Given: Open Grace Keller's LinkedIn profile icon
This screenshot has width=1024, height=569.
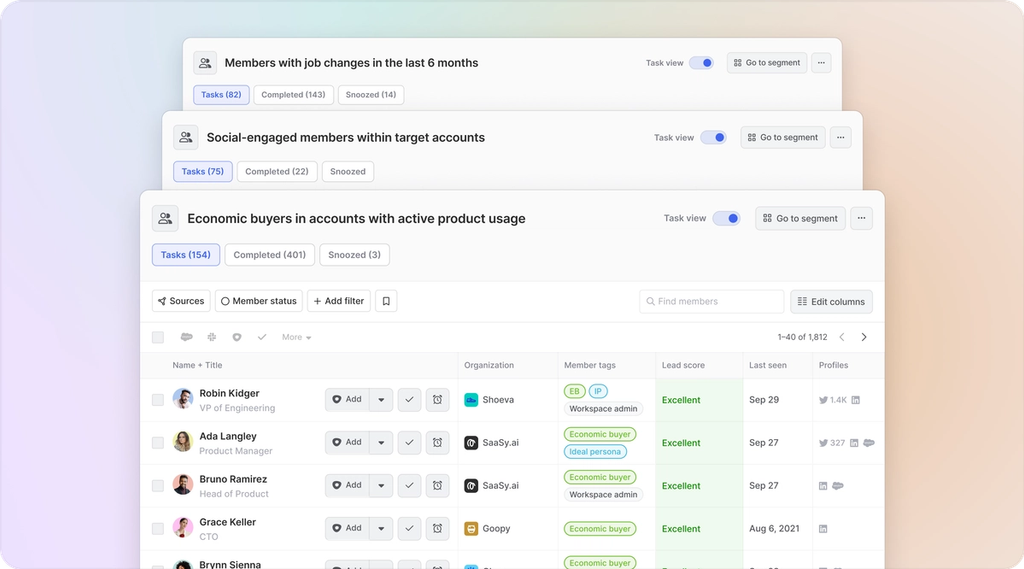Looking at the screenshot, I should click(x=823, y=529).
